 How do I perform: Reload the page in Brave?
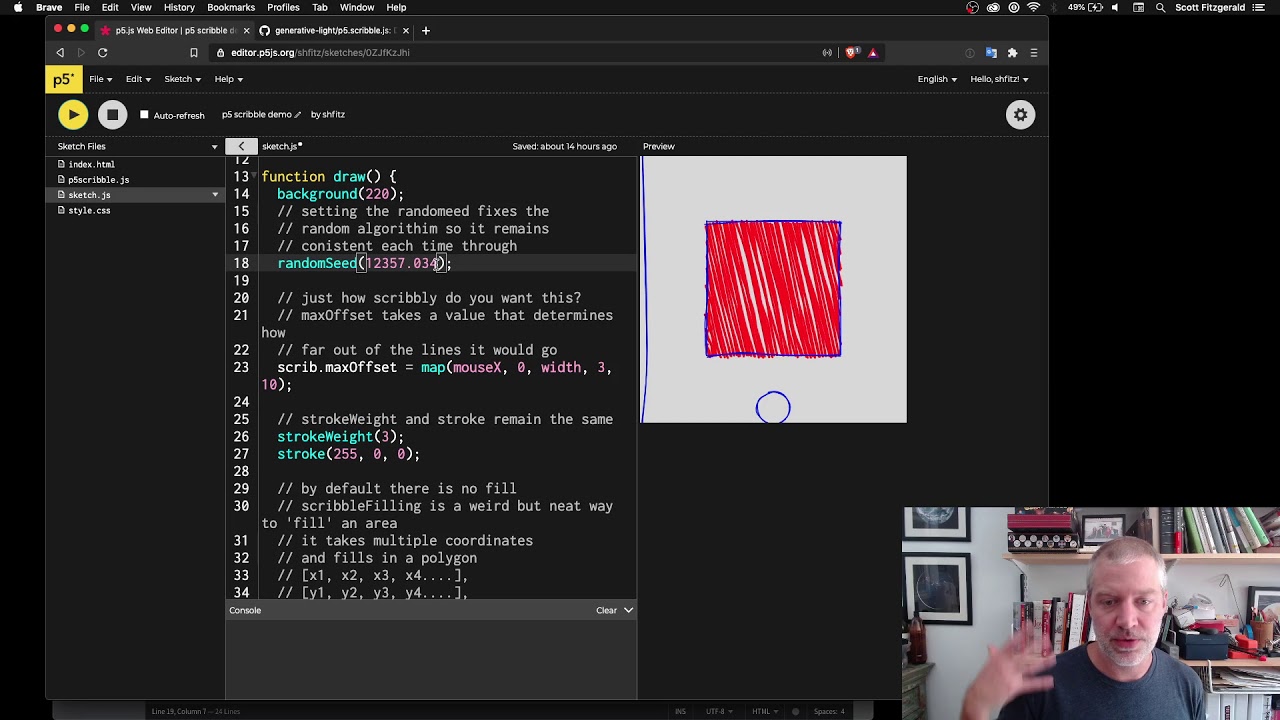[102, 53]
